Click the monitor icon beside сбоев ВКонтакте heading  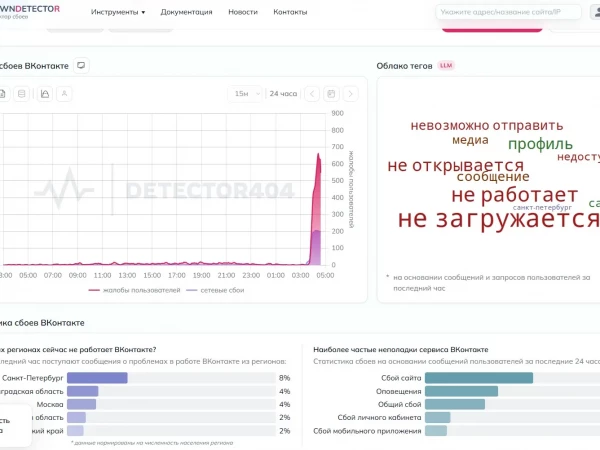tap(81, 65)
